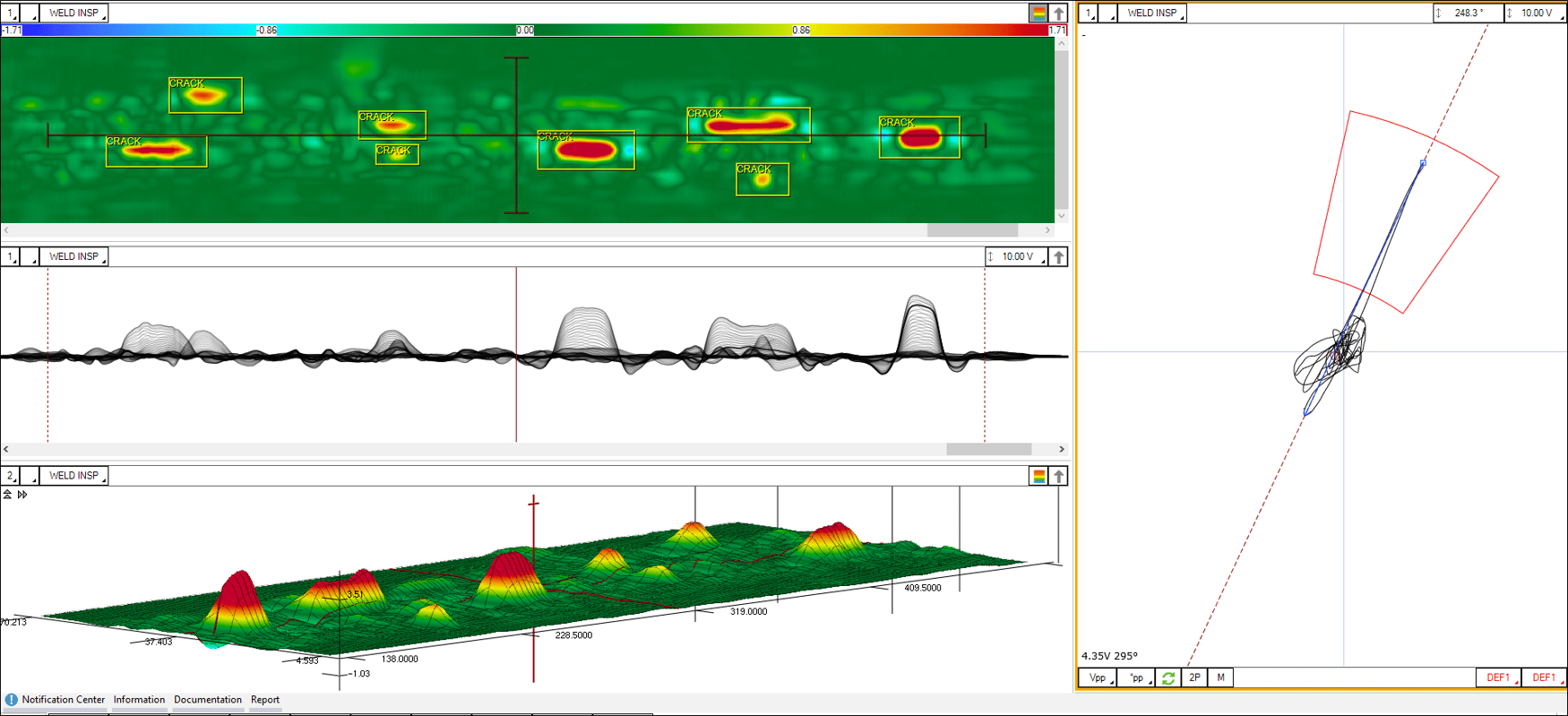Click the 228.5000 axis label in 3D view
Screen dimensions: 1568x716
pyautogui.click(x=573, y=635)
